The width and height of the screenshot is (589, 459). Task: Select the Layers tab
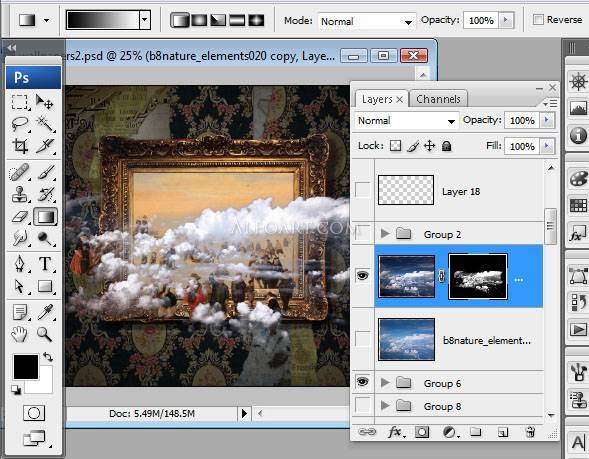(377, 99)
